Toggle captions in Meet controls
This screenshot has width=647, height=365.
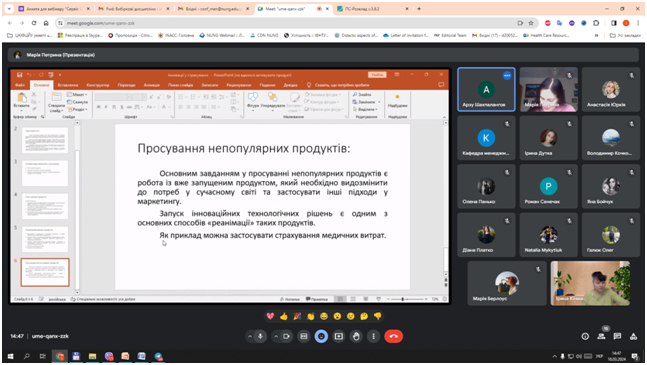coord(304,336)
